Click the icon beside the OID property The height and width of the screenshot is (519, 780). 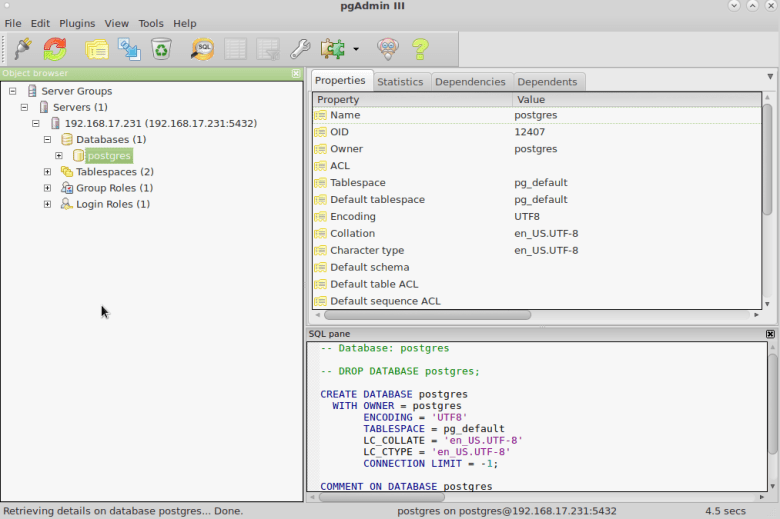pos(320,132)
